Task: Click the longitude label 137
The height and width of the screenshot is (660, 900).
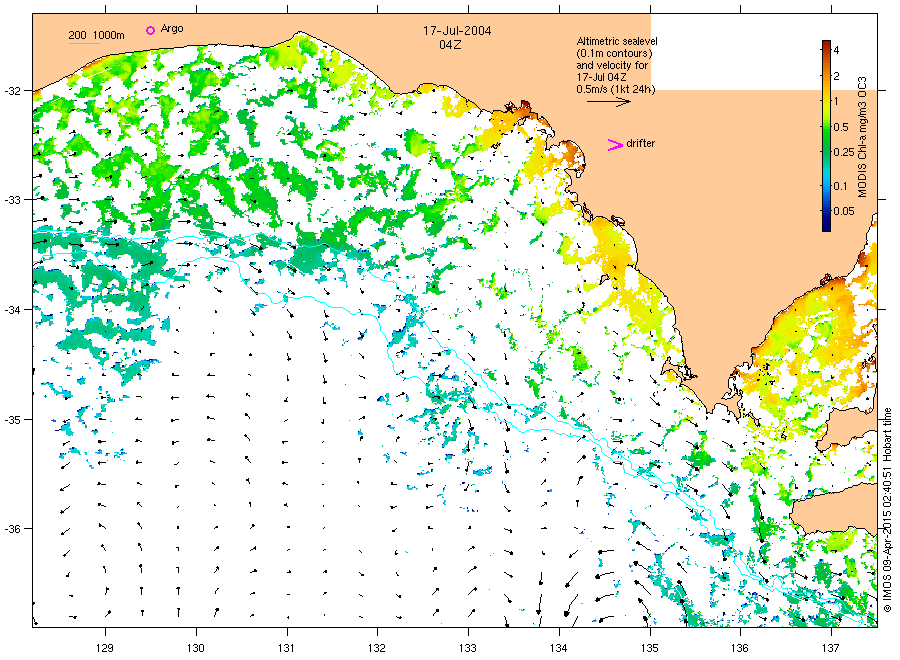Action: pos(831,649)
